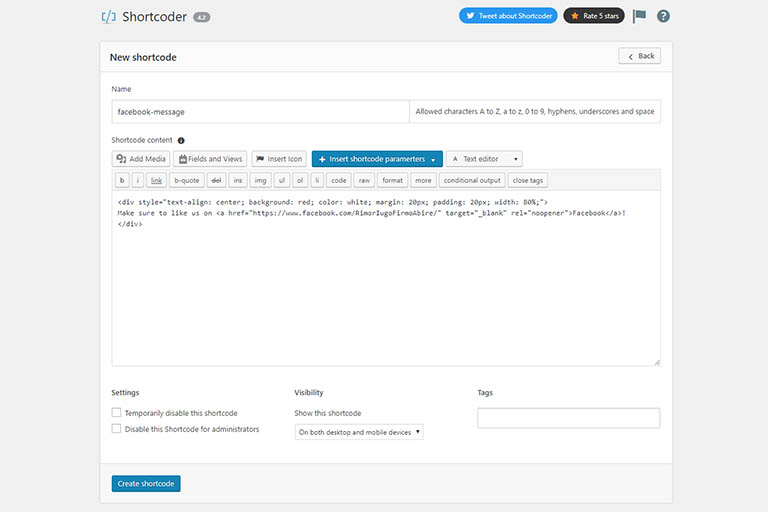Viewport: 768px width, 512px height.
Task: Open the device visibility dropdown
Action: click(x=359, y=432)
